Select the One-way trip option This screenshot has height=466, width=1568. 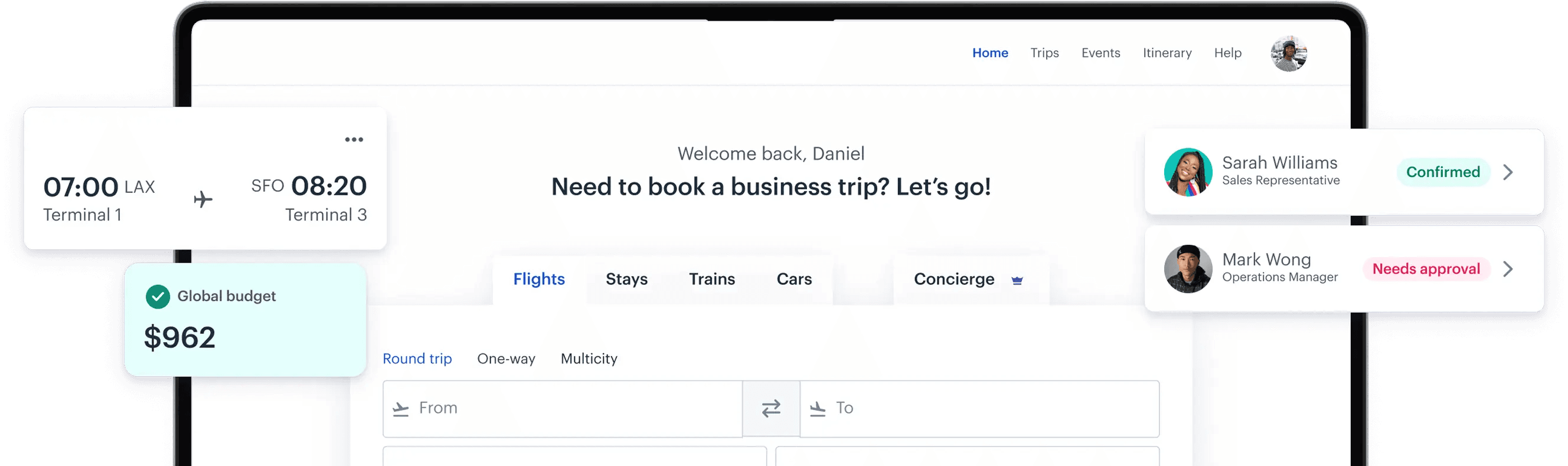click(506, 358)
